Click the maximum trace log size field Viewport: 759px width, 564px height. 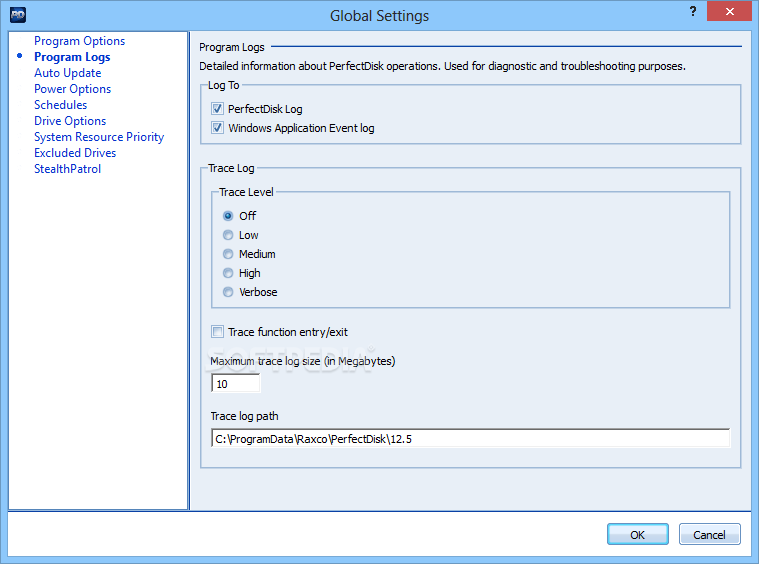point(236,384)
